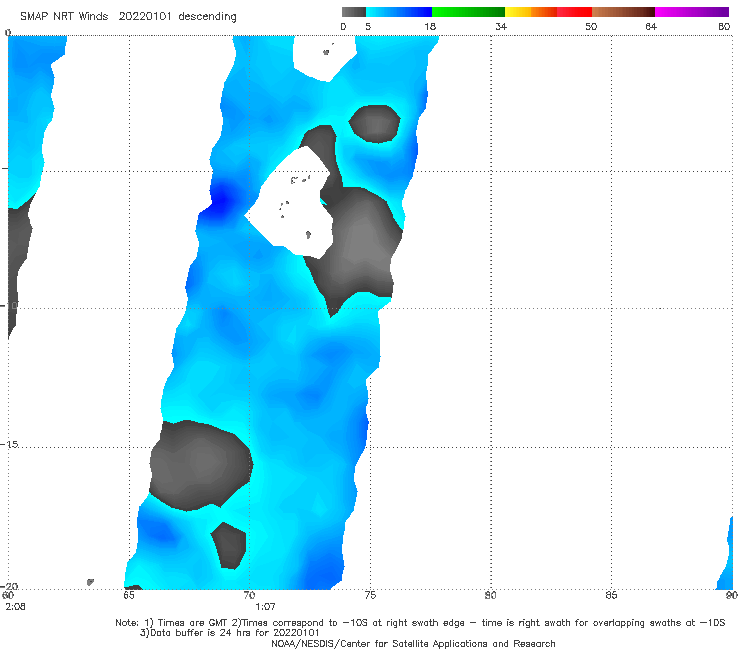Screen dimensions: 740x650
Task: Click the color bar label '5'
Action: (368, 27)
